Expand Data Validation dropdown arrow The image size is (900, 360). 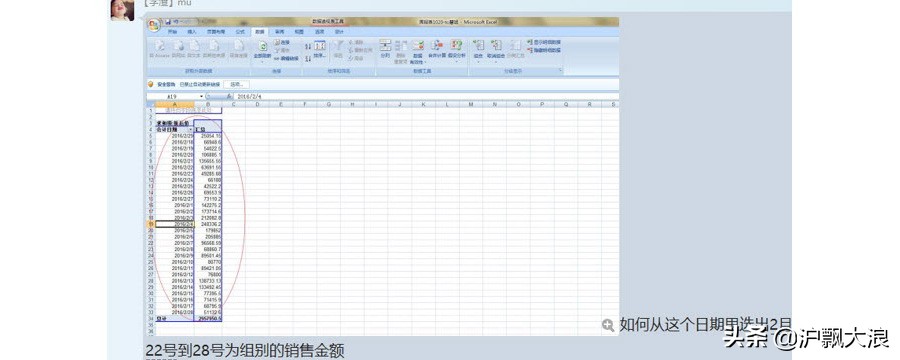tap(425, 62)
